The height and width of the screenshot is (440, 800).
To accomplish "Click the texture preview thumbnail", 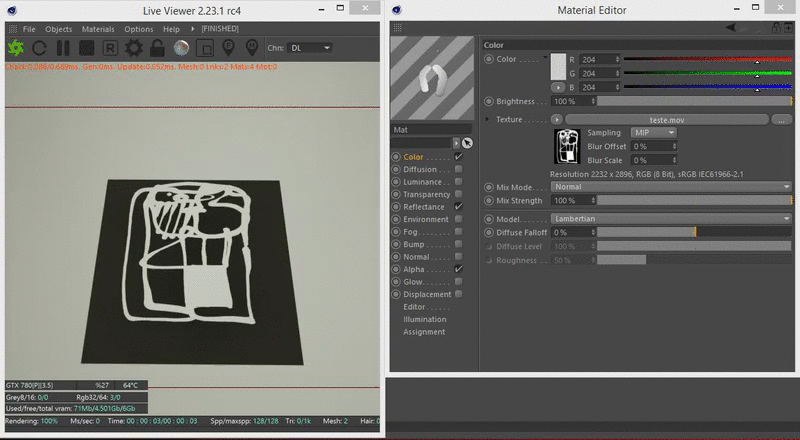I will pos(567,146).
